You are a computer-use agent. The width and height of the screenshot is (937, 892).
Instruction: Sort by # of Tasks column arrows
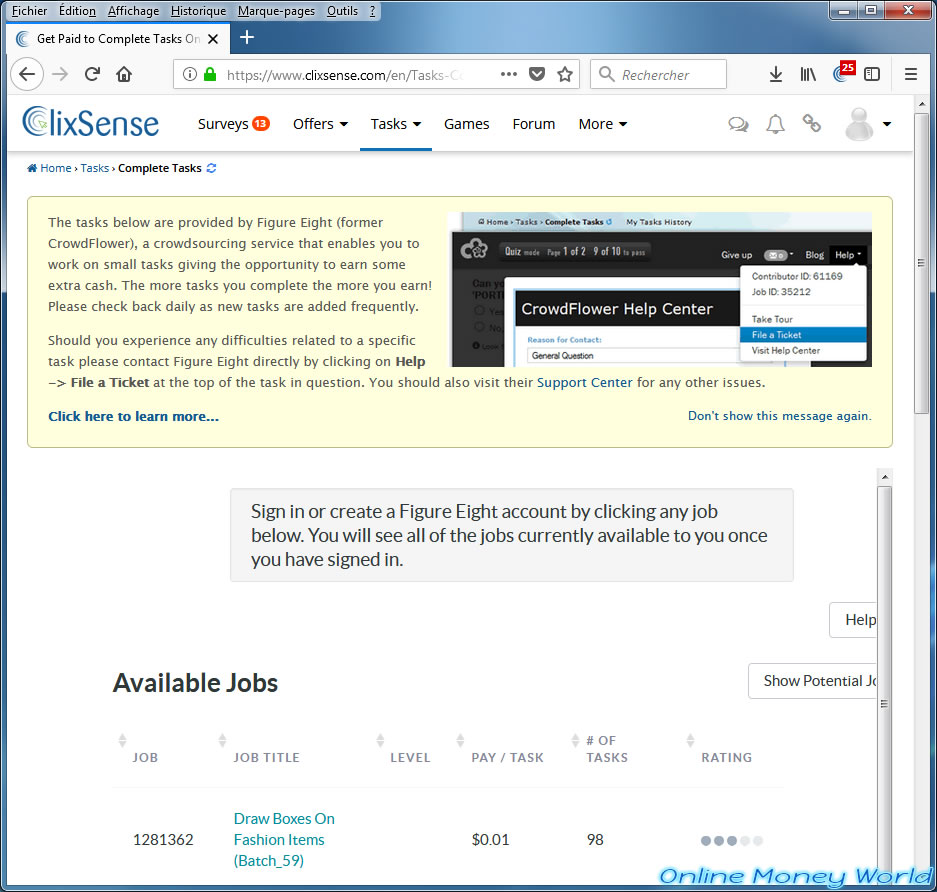(x=575, y=740)
